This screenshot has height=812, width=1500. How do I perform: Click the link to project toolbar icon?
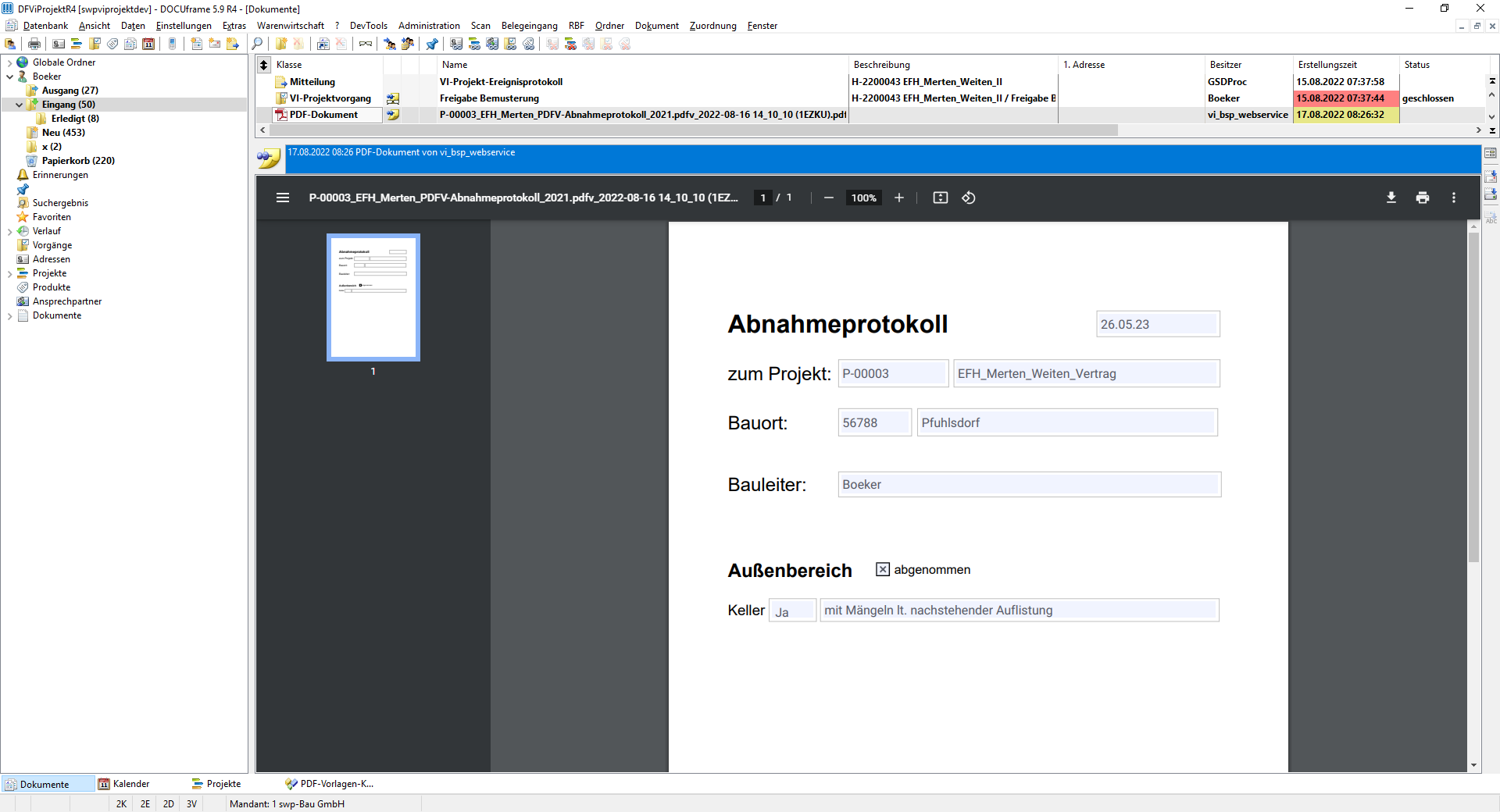[474, 44]
